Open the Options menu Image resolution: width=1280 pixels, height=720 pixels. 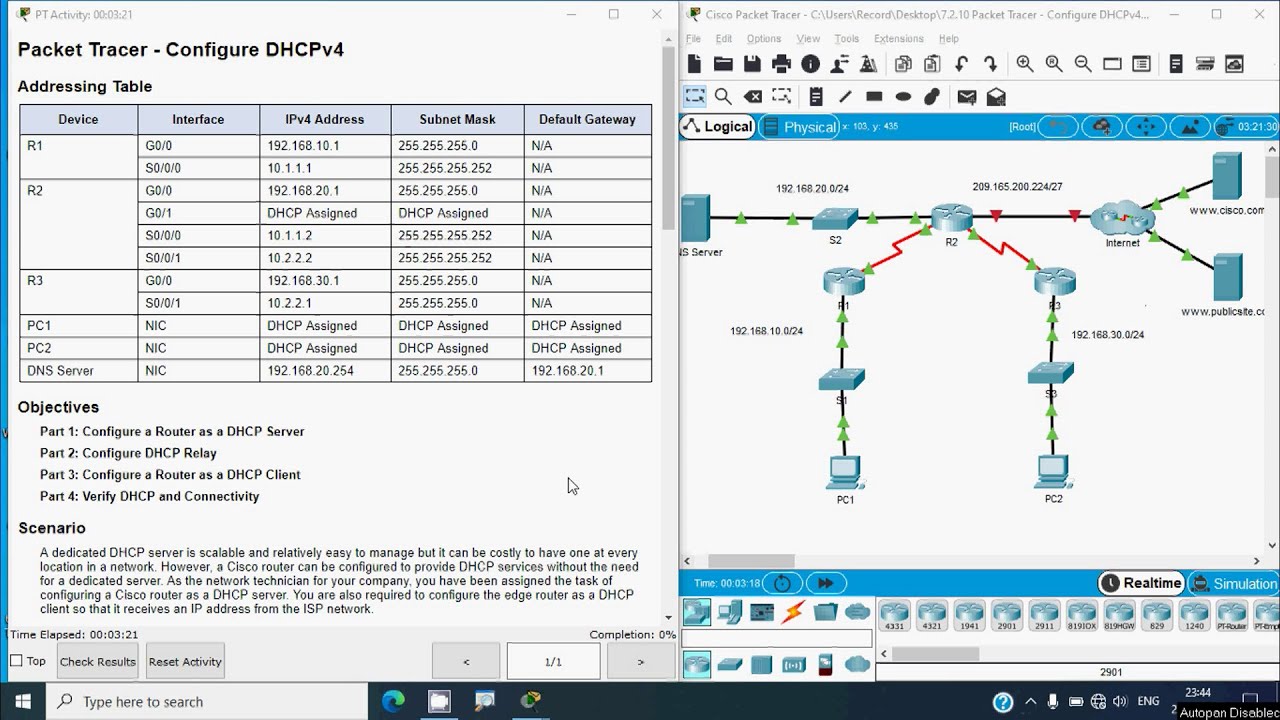764,39
